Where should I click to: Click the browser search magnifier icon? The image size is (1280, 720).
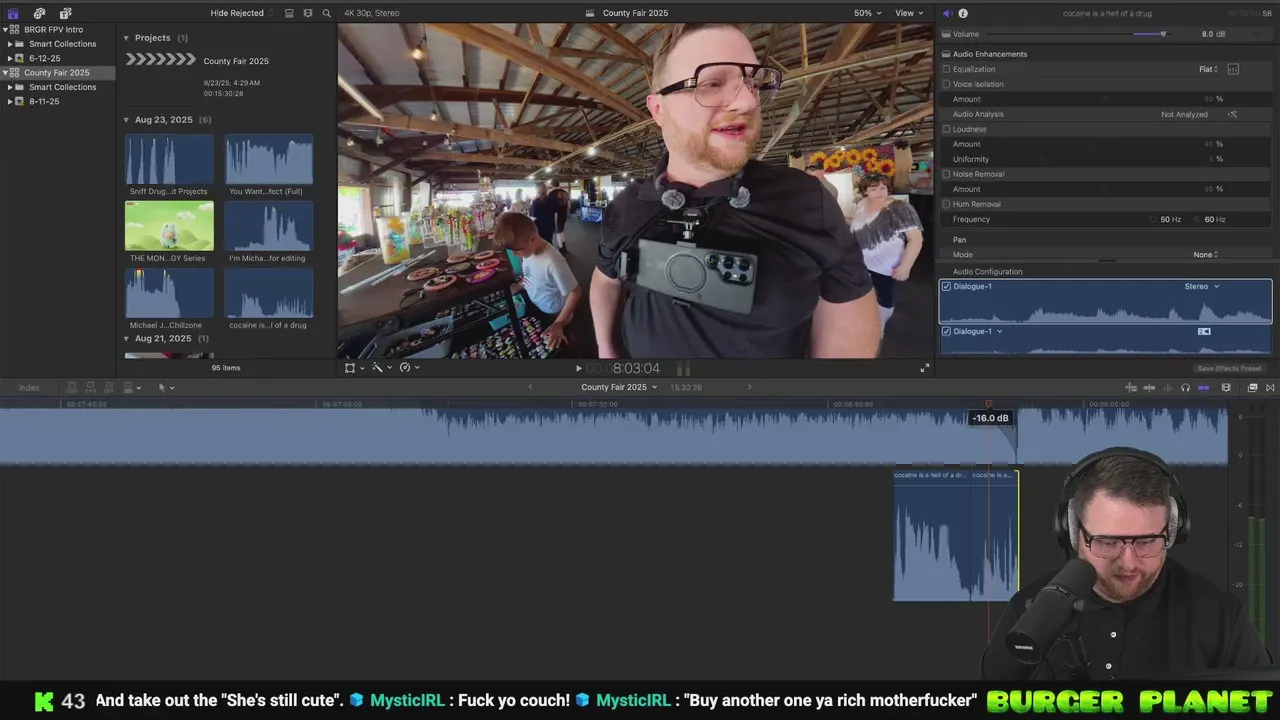click(326, 13)
